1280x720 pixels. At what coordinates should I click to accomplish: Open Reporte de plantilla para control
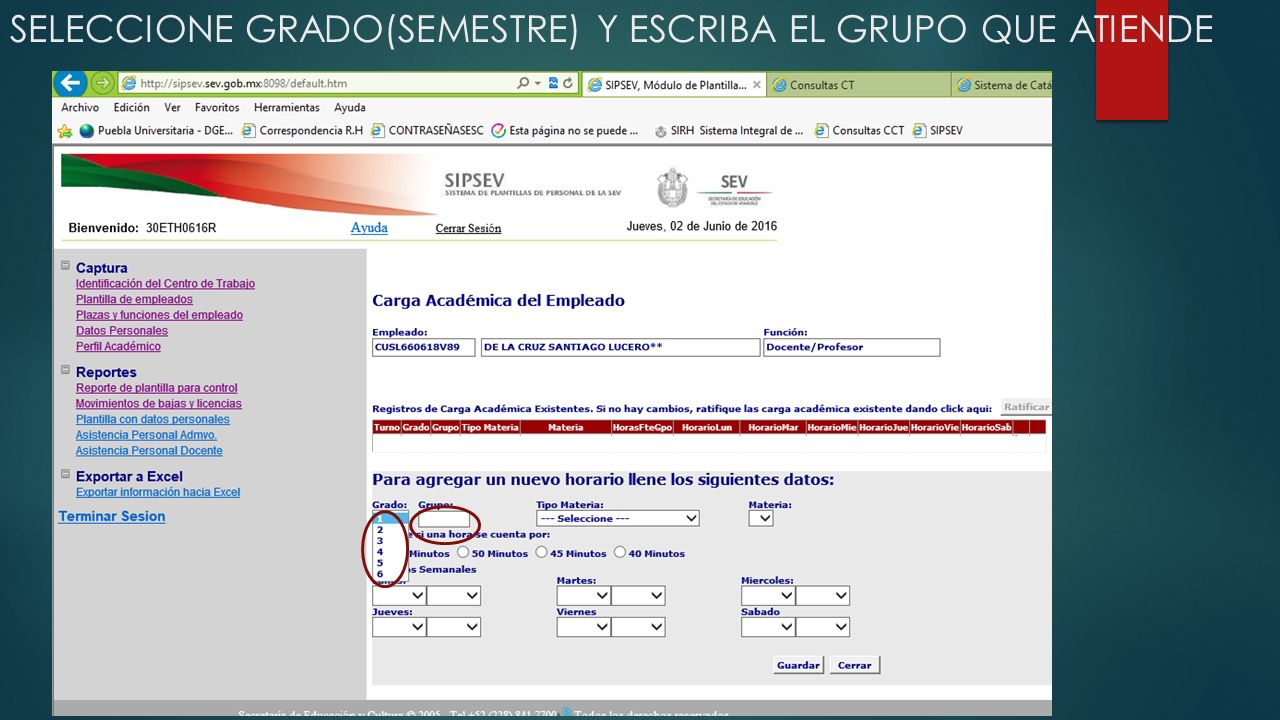pos(157,388)
